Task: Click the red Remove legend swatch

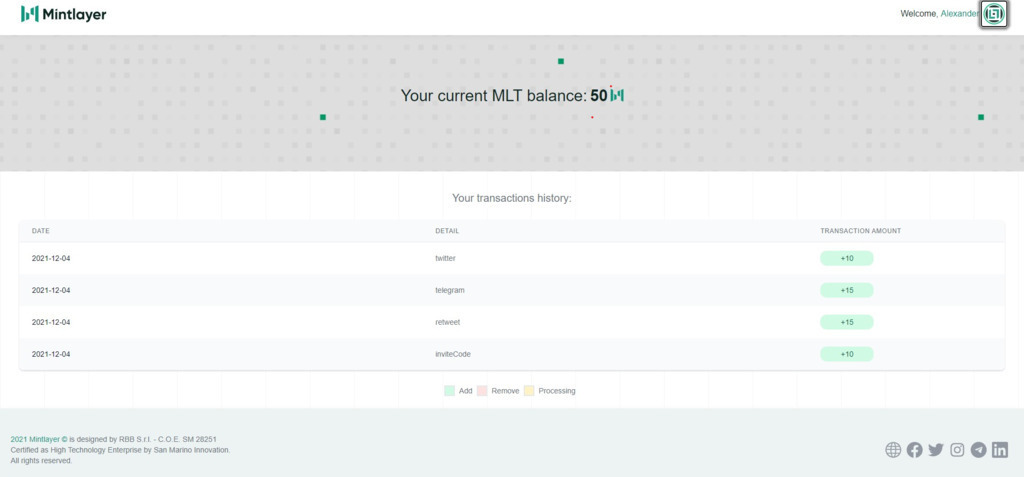Action: point(481,391)
